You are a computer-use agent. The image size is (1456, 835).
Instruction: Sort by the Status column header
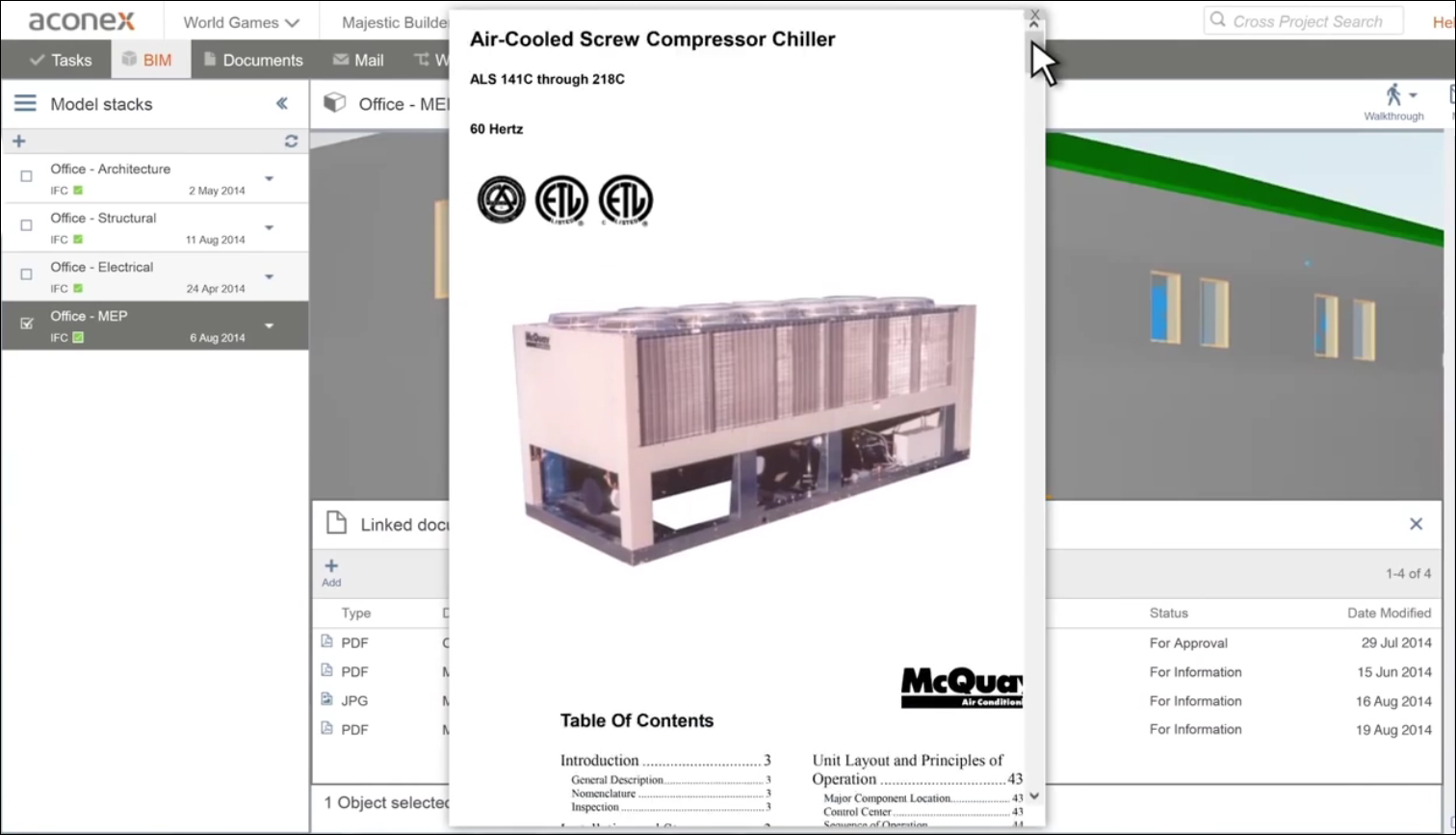(1168, 613)
